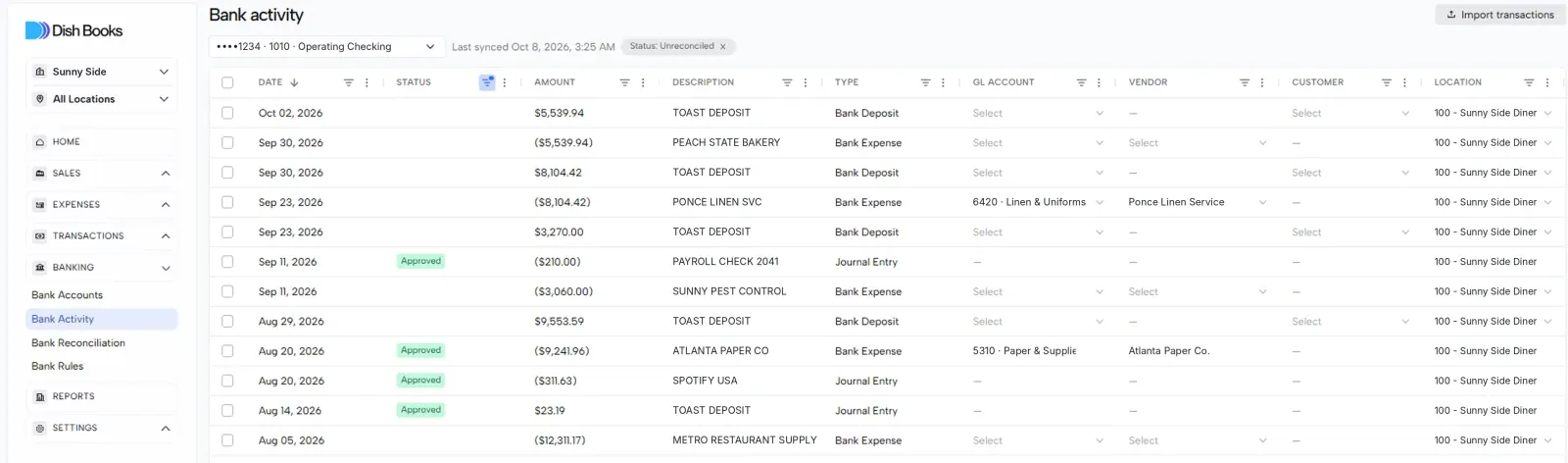Go to Bank Reconciliation page
Screen dimensions: 1568x463
[x=78, y=343]
